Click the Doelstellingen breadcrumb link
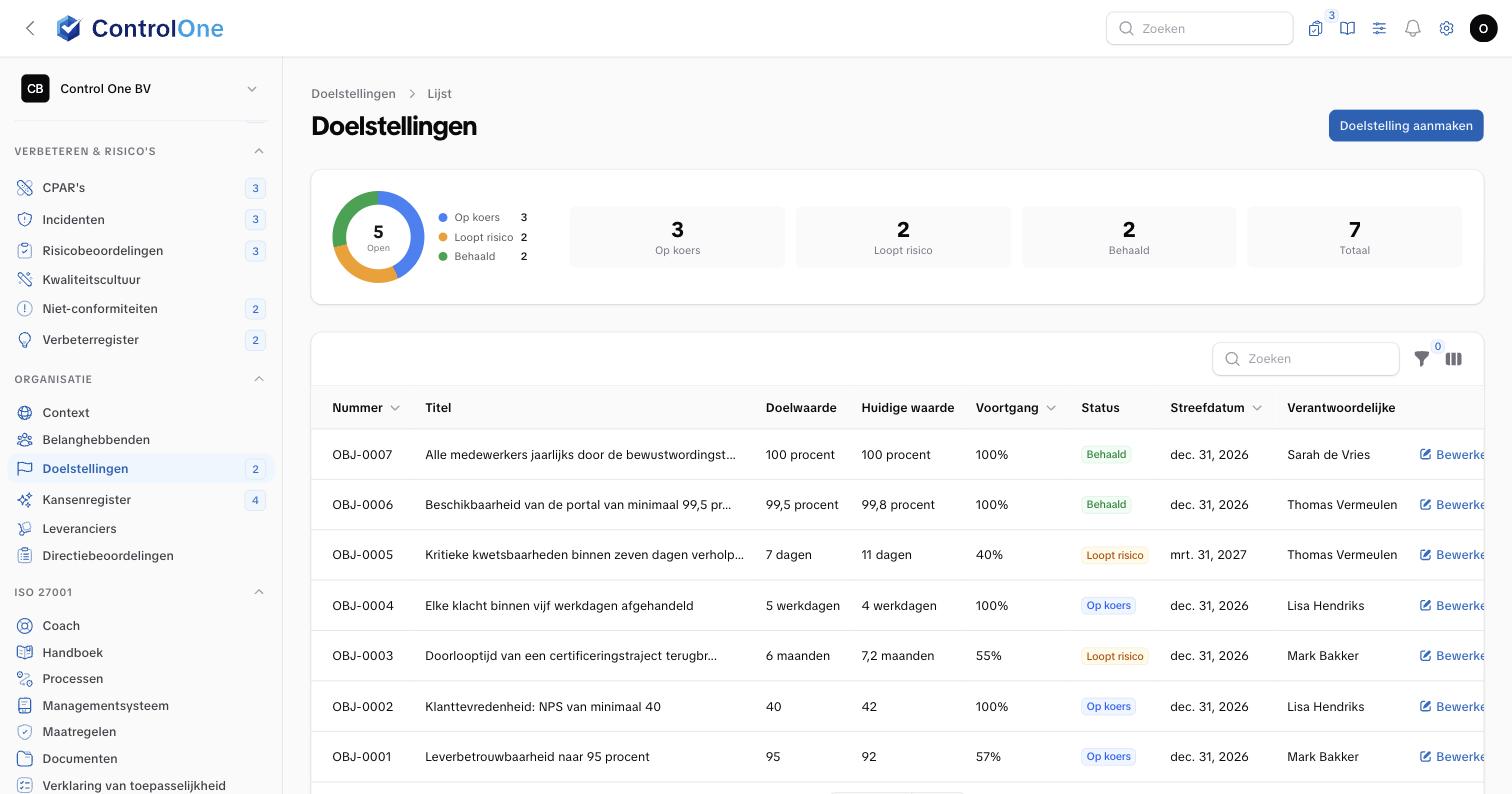Image resolution: width=1512 pixels, height=794 pixels. click(353, 94)
